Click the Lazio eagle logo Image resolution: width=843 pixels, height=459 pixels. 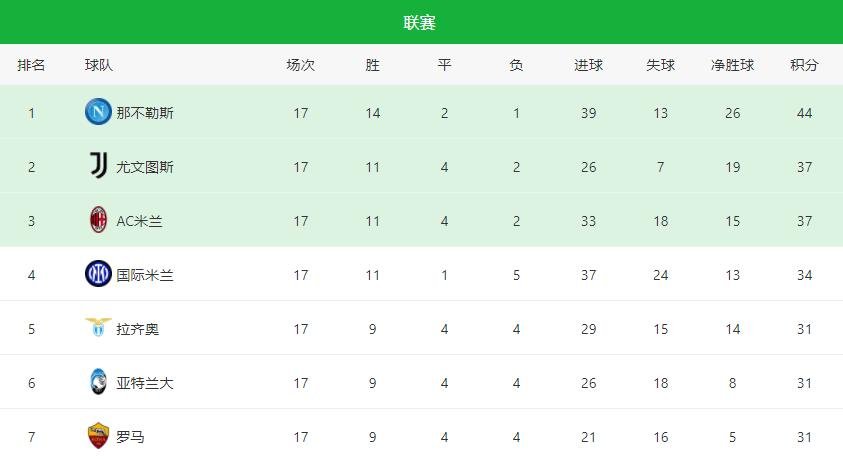pos(98,328)
